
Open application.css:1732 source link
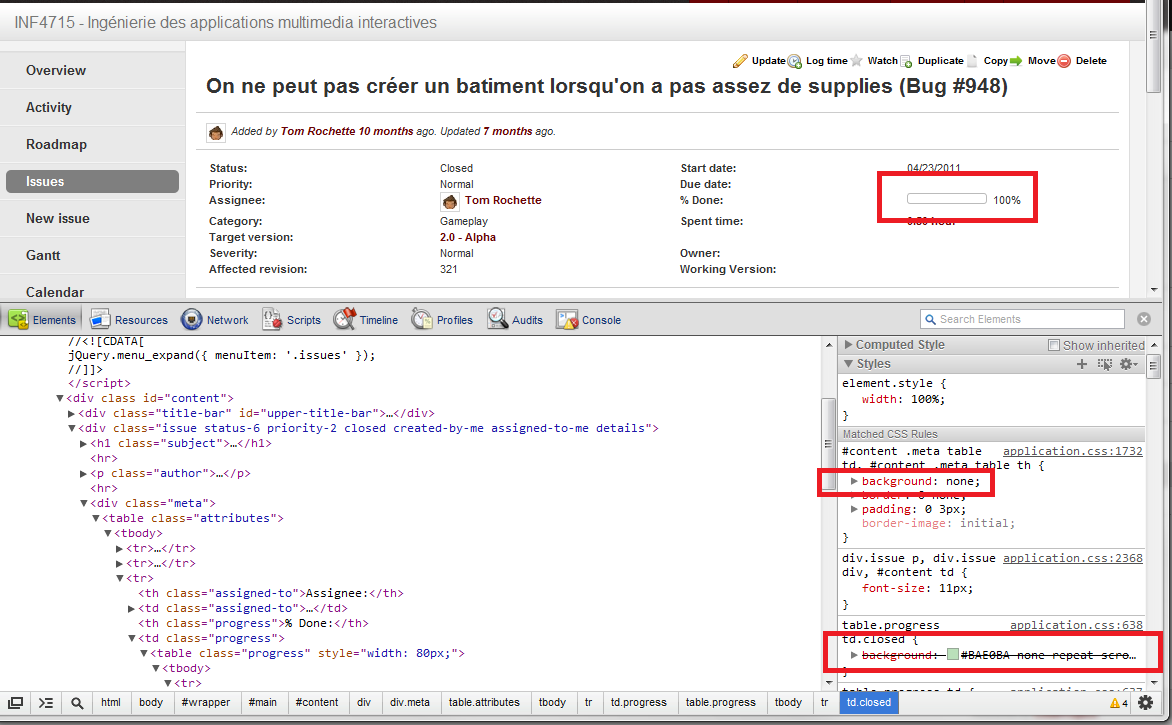pos(1073,451)
